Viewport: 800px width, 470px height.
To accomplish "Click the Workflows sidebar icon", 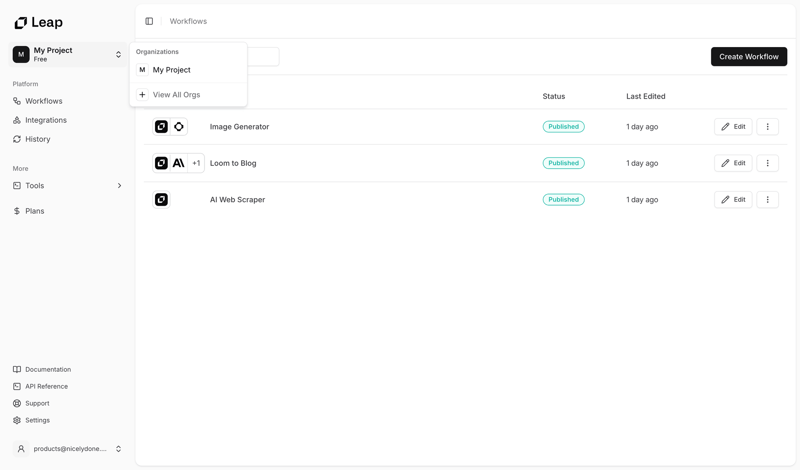I will click(17, 101).
